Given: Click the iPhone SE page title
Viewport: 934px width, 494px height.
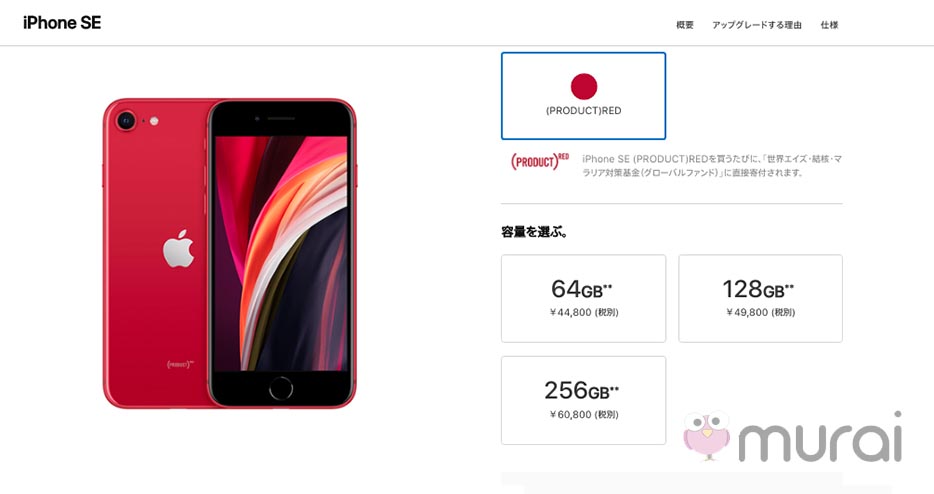Looking at the screenshot, I should tap(62, 23).
